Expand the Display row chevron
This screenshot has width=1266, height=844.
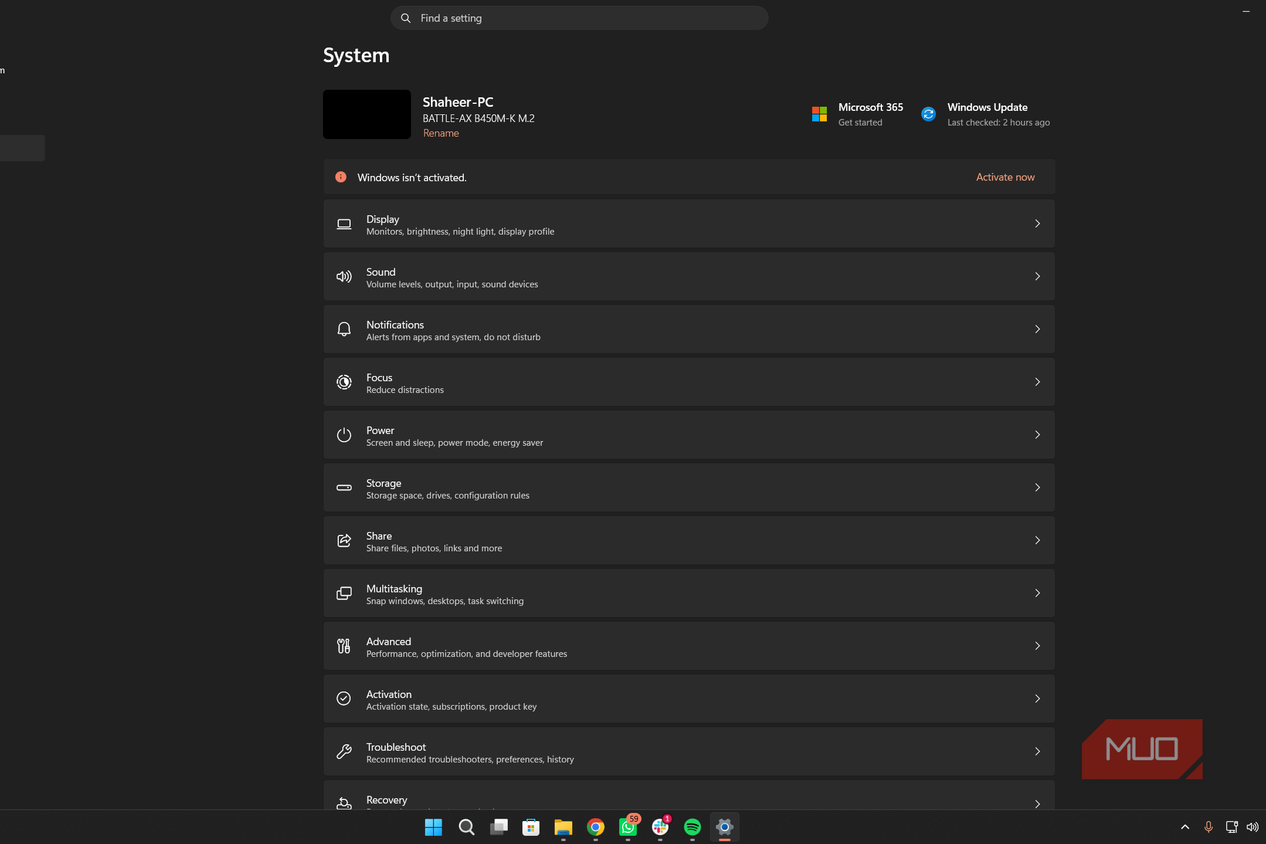pos(1037,224)
